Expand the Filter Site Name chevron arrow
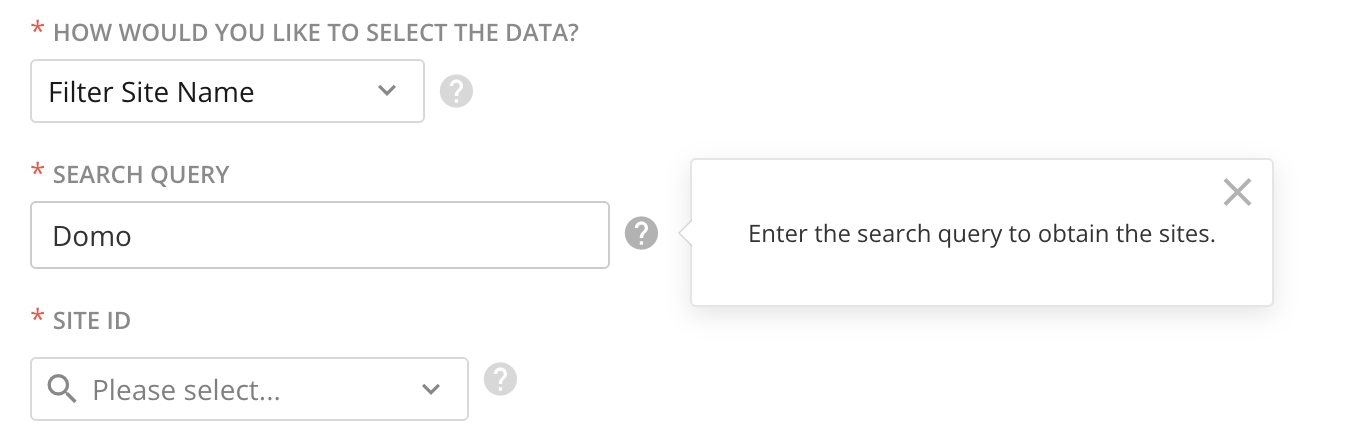Image resolution: width=1348 pixels, height=448 pixels. click(x=387, y=91)
